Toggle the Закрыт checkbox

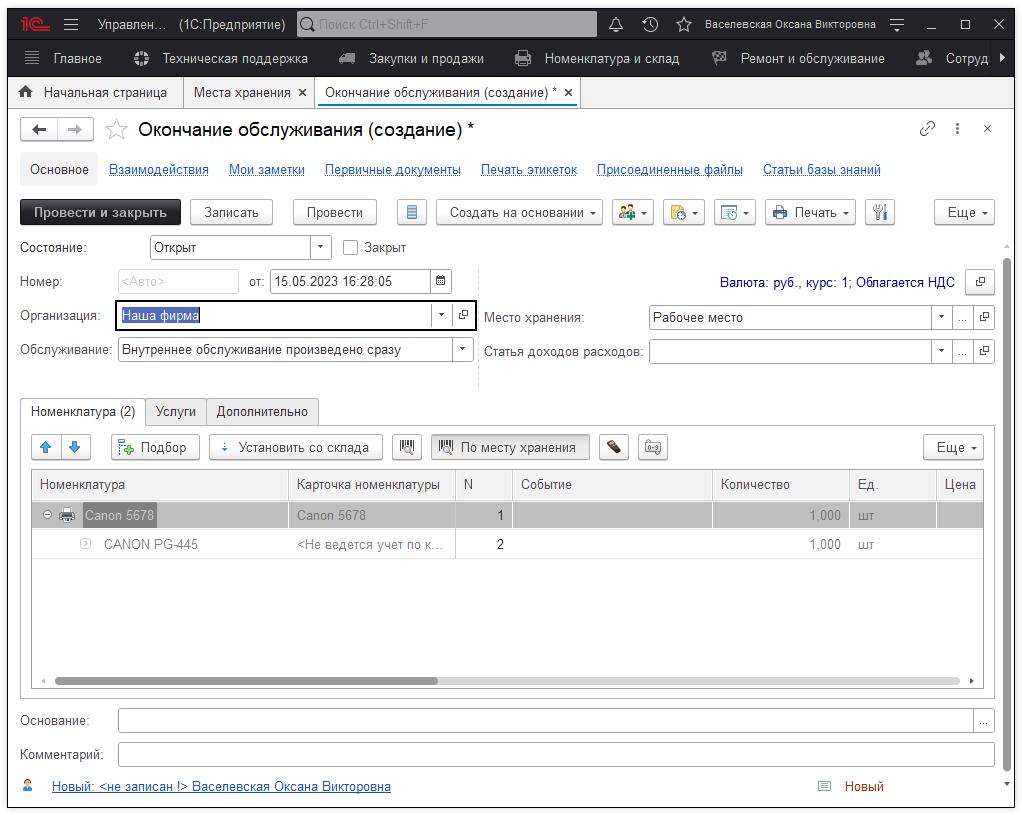[x=350, y=247]
